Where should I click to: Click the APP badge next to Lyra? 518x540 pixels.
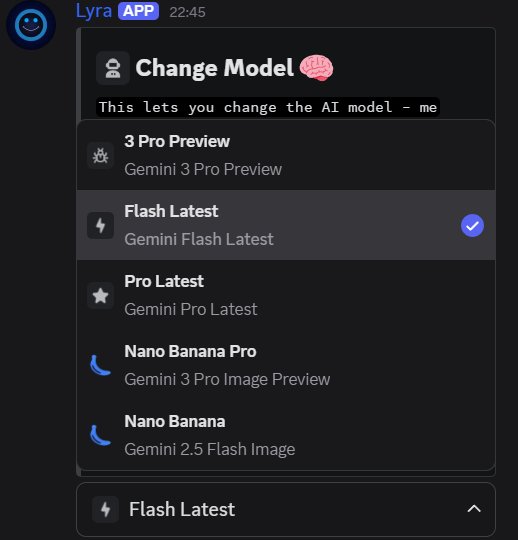point(138,11)
